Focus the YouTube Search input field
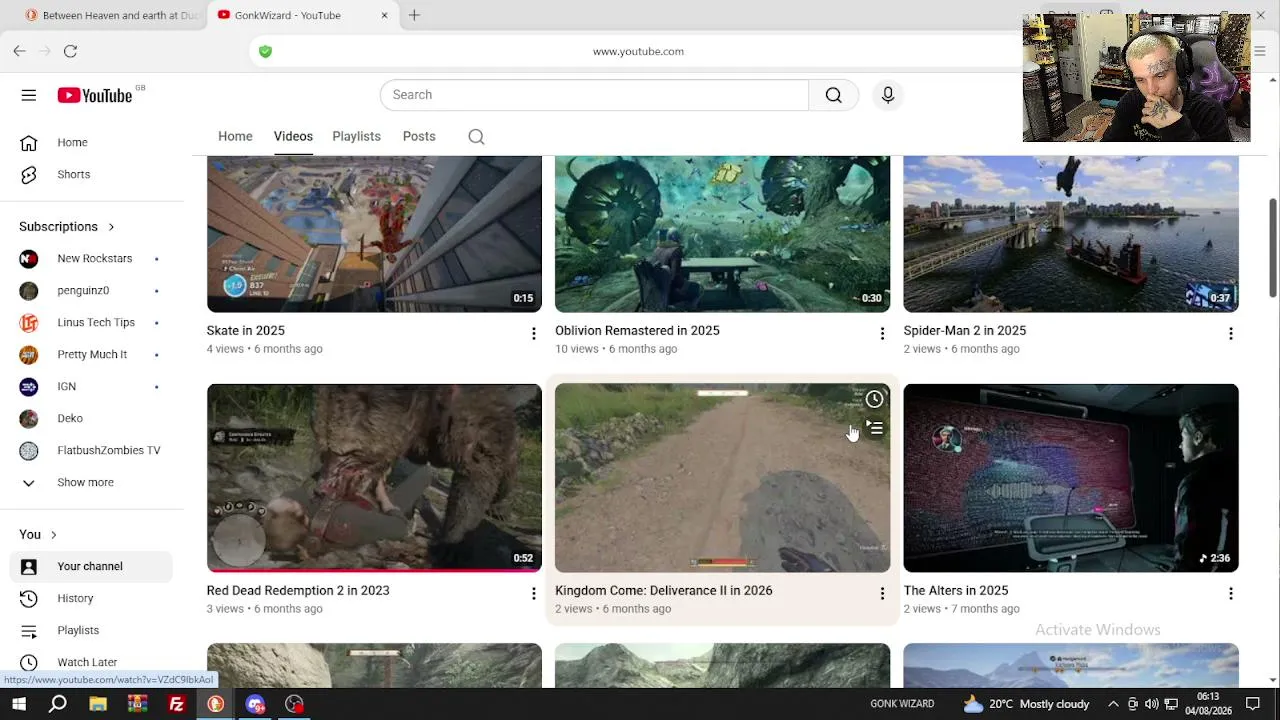The image size is (1280, 720). (594, 95)
